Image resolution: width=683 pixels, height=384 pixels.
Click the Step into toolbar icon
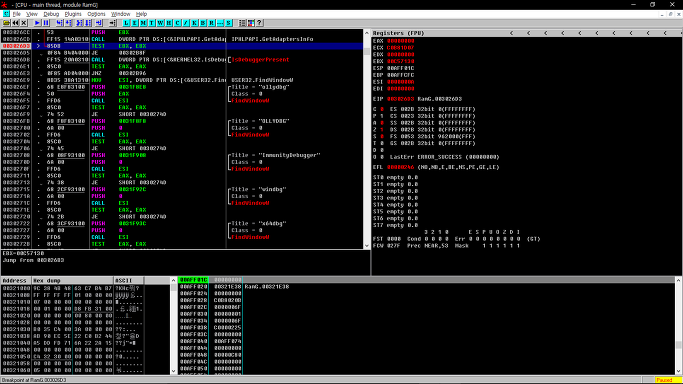[x=60, y=23]
